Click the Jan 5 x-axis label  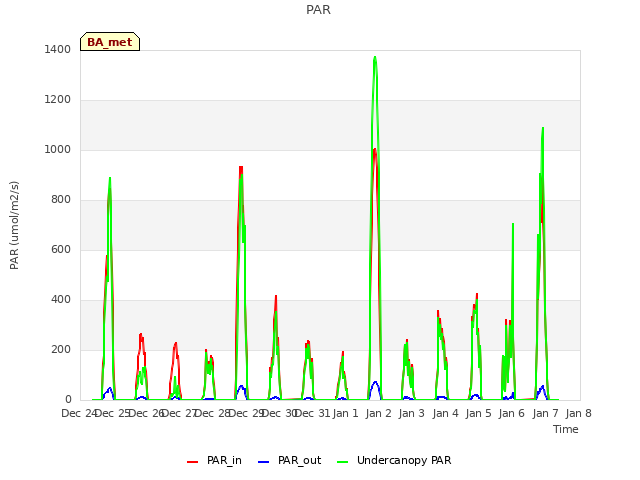point(478,413)
